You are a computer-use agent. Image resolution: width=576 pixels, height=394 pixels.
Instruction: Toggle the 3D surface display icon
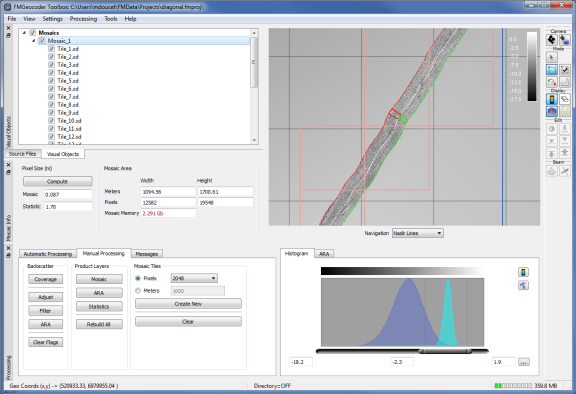click(x=551, y=112)
